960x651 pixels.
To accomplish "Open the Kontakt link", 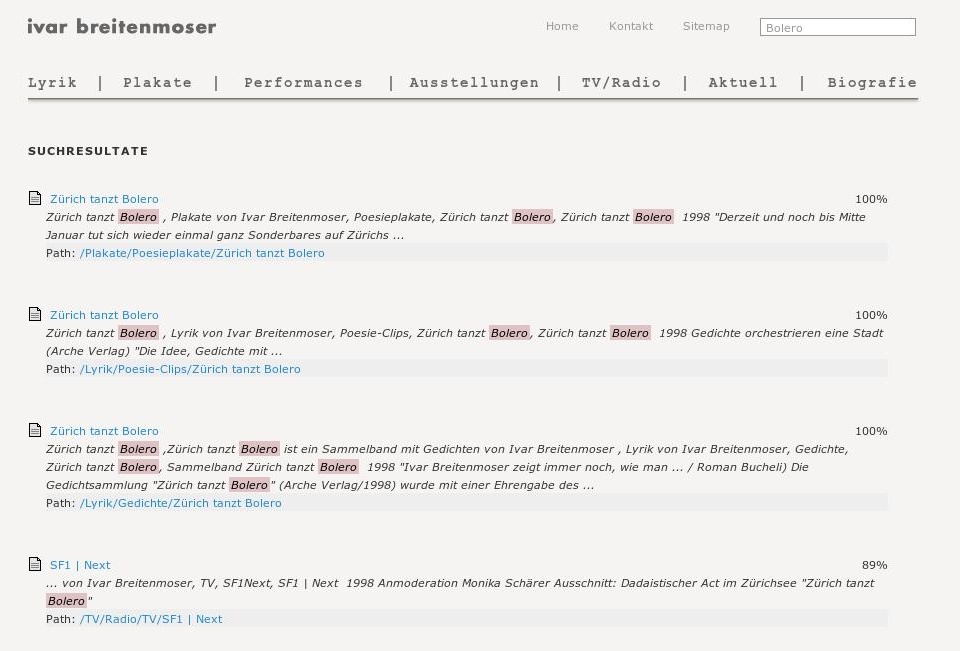I will click(x=631, y=26).
